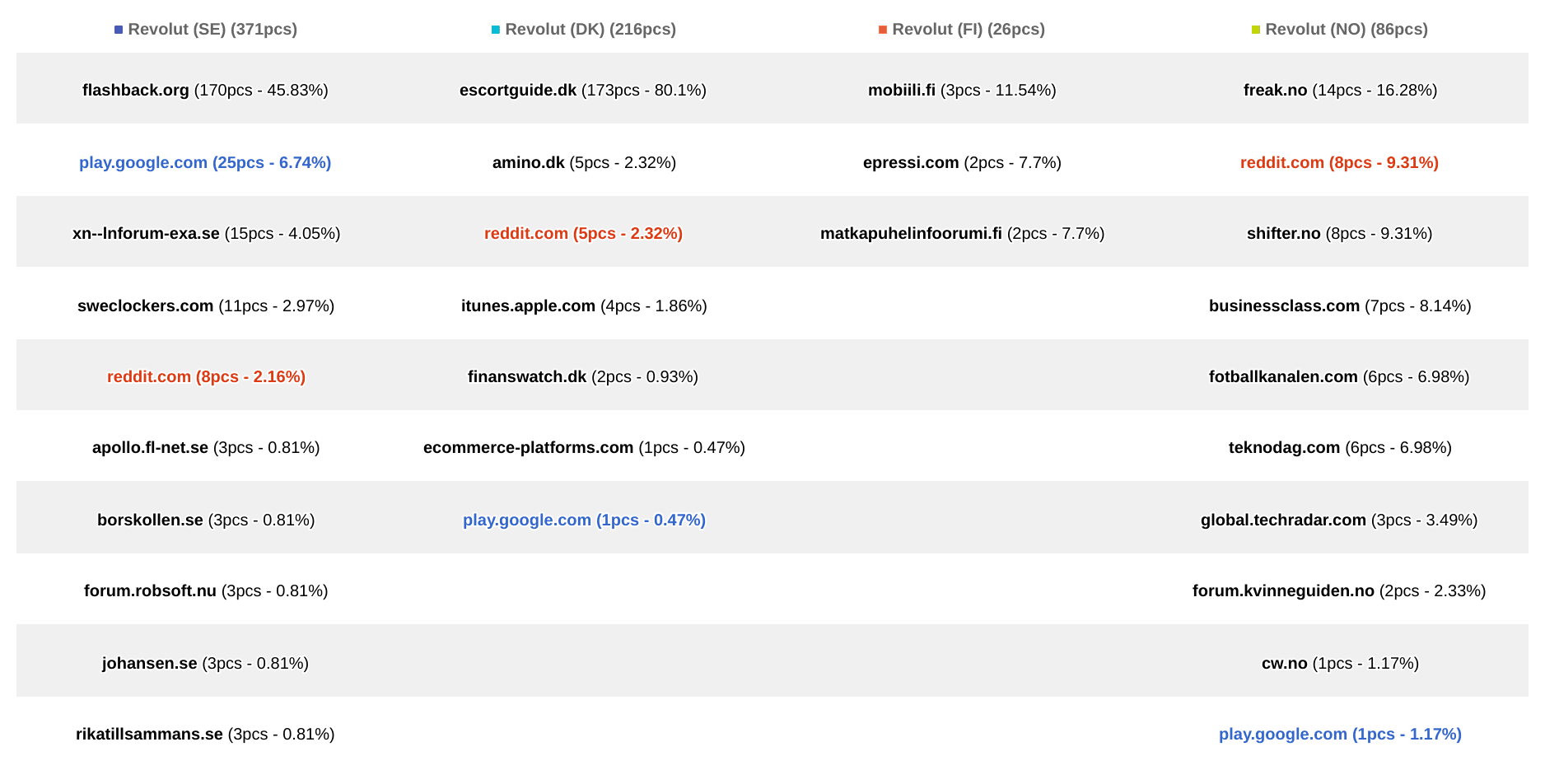Select flashback.org (170pcs - 45.83%)
The image size is (1545, 784).
(x=205, y=91)
